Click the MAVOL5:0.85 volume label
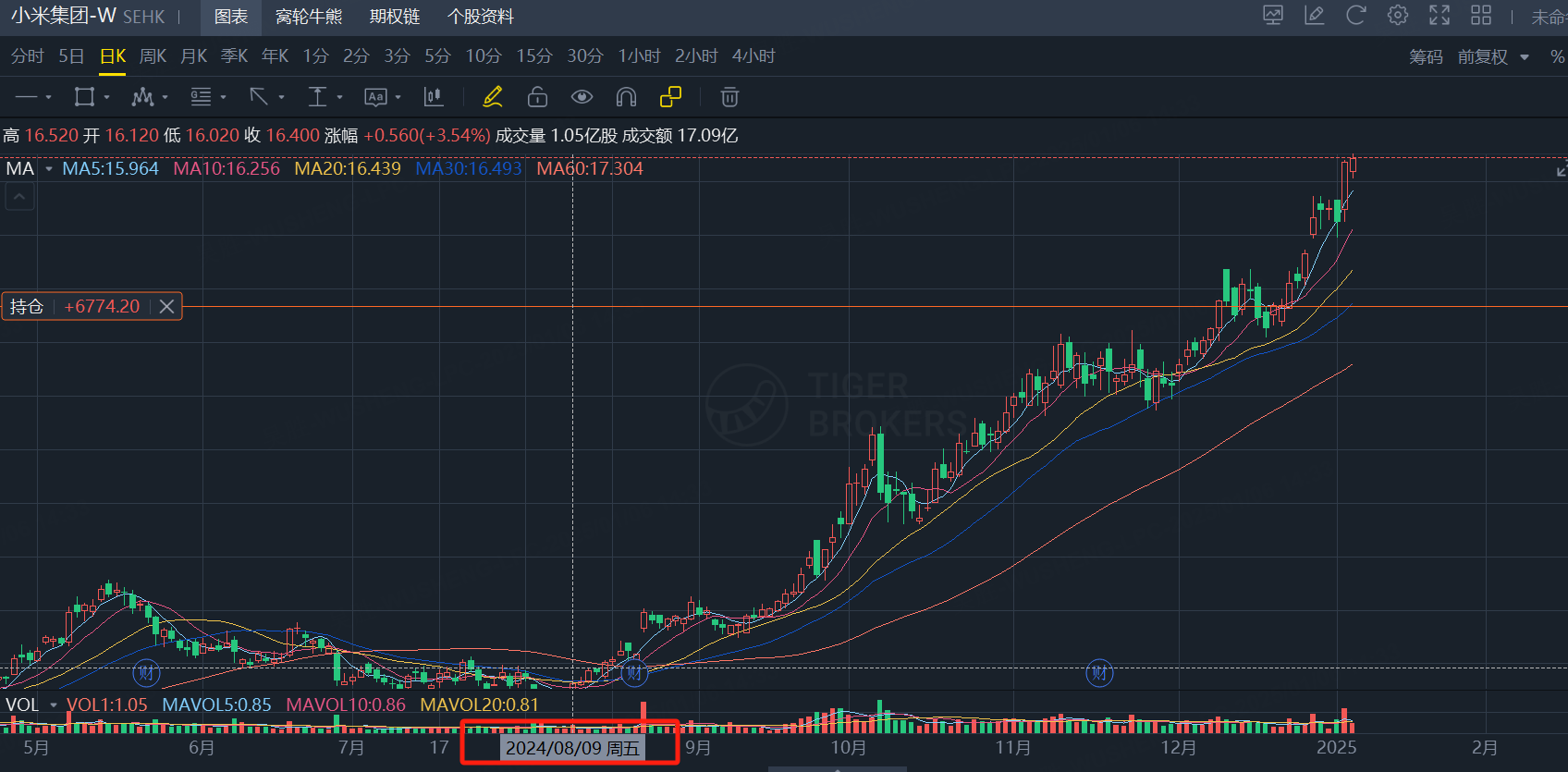Image resolution: width=1568 pixels, height=772 pixels. click(x=216, y=705)
